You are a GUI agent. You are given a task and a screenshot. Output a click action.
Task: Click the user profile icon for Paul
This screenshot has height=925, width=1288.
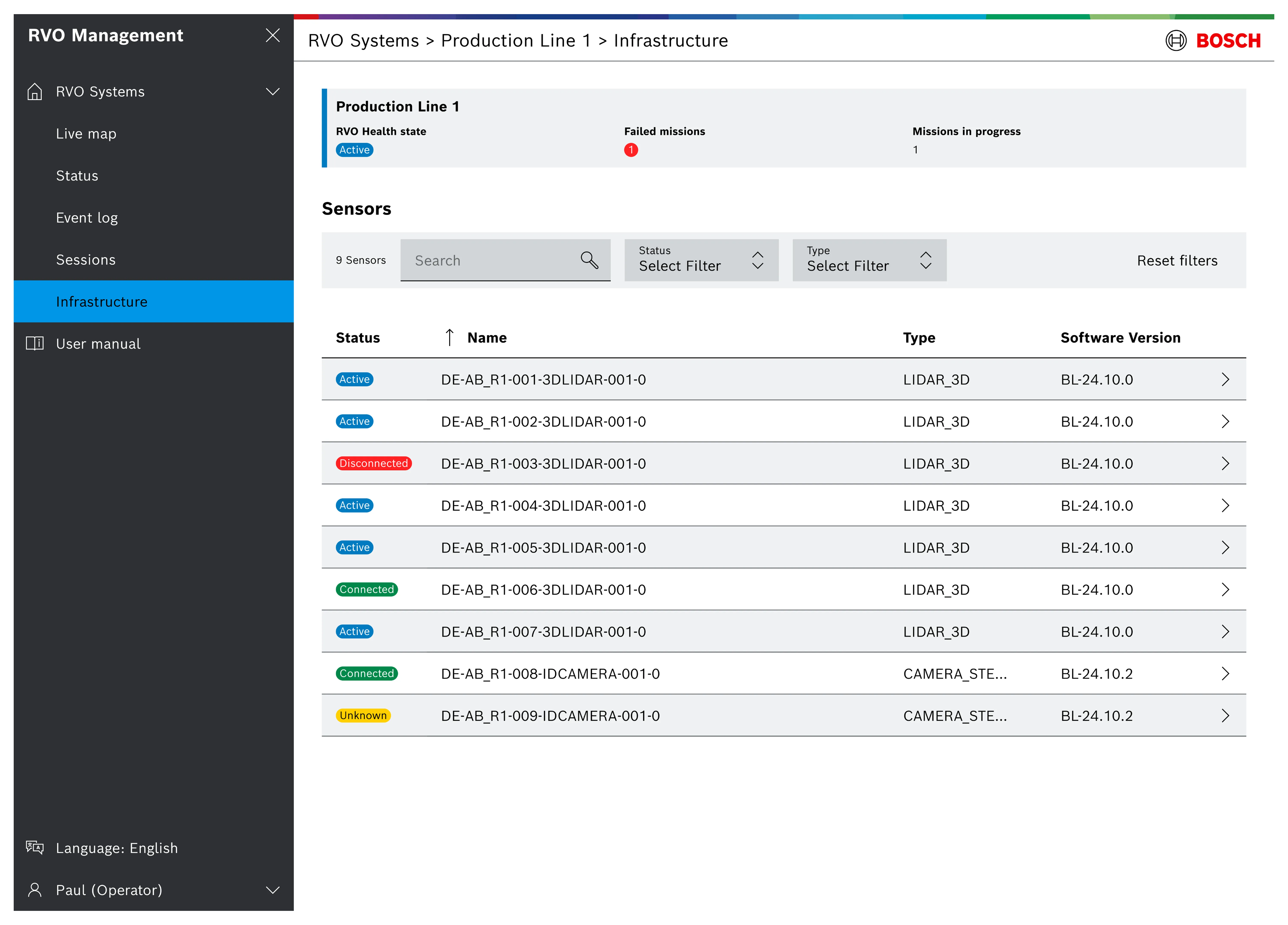35,890
